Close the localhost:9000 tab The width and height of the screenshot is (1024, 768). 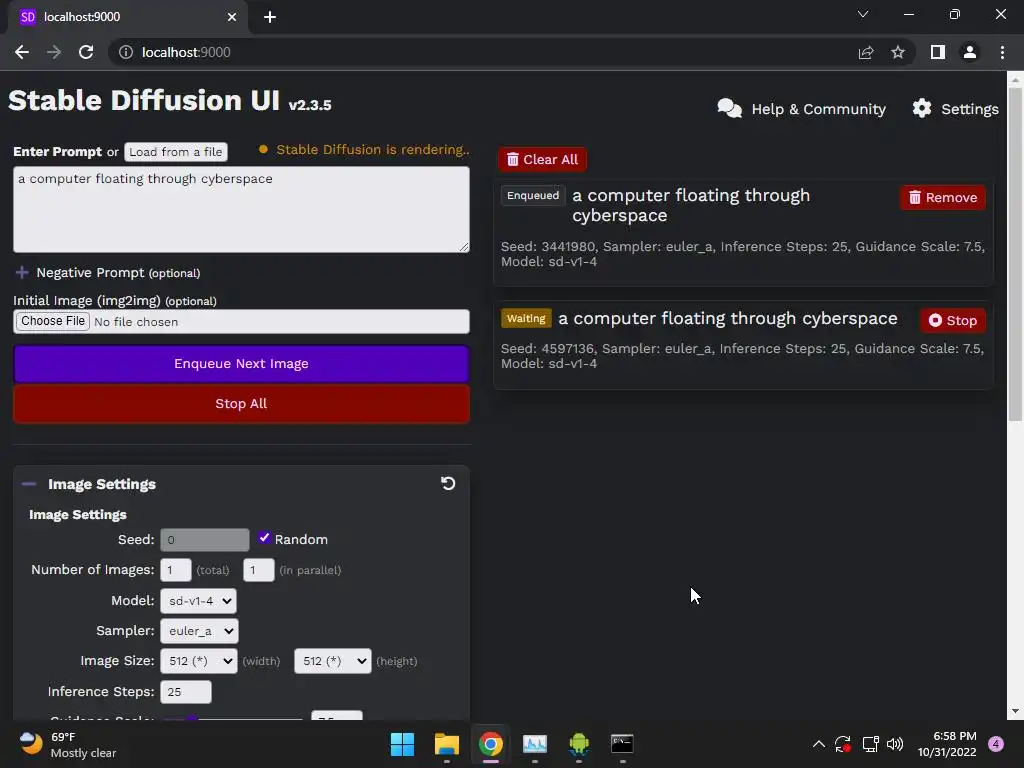(232, 17)
